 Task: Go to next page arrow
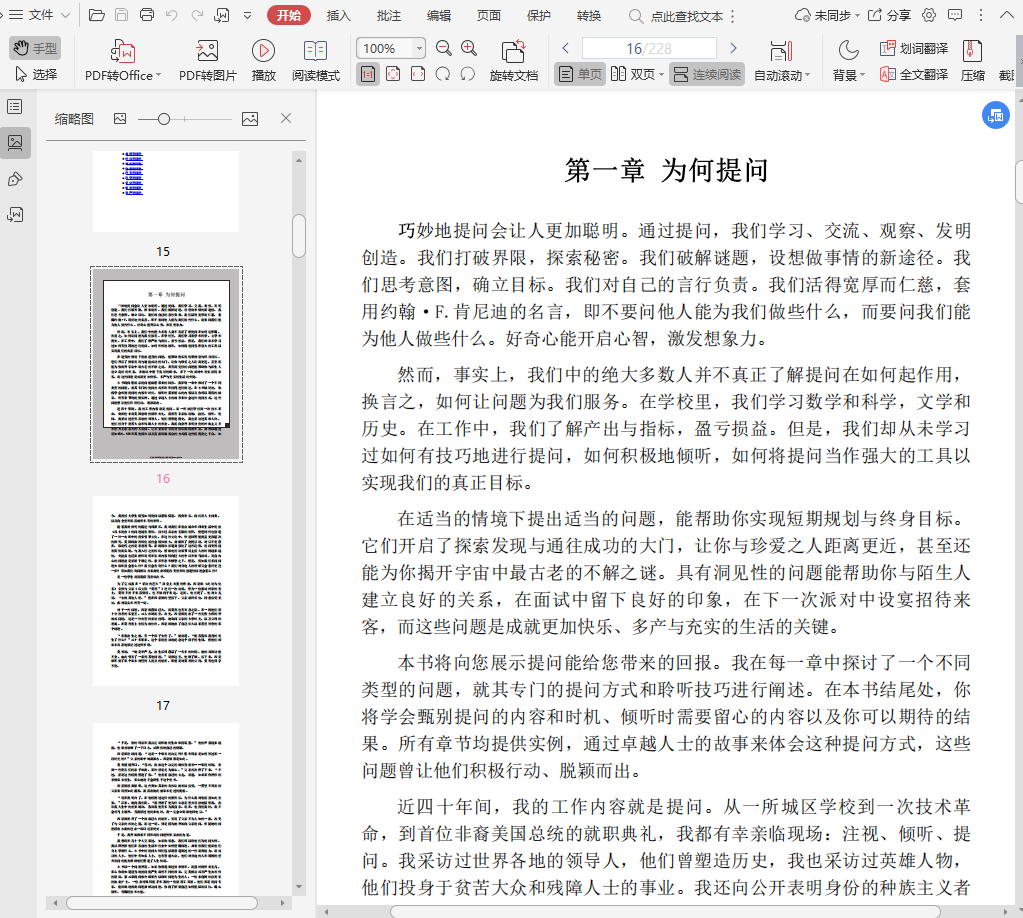pos(733,48)
